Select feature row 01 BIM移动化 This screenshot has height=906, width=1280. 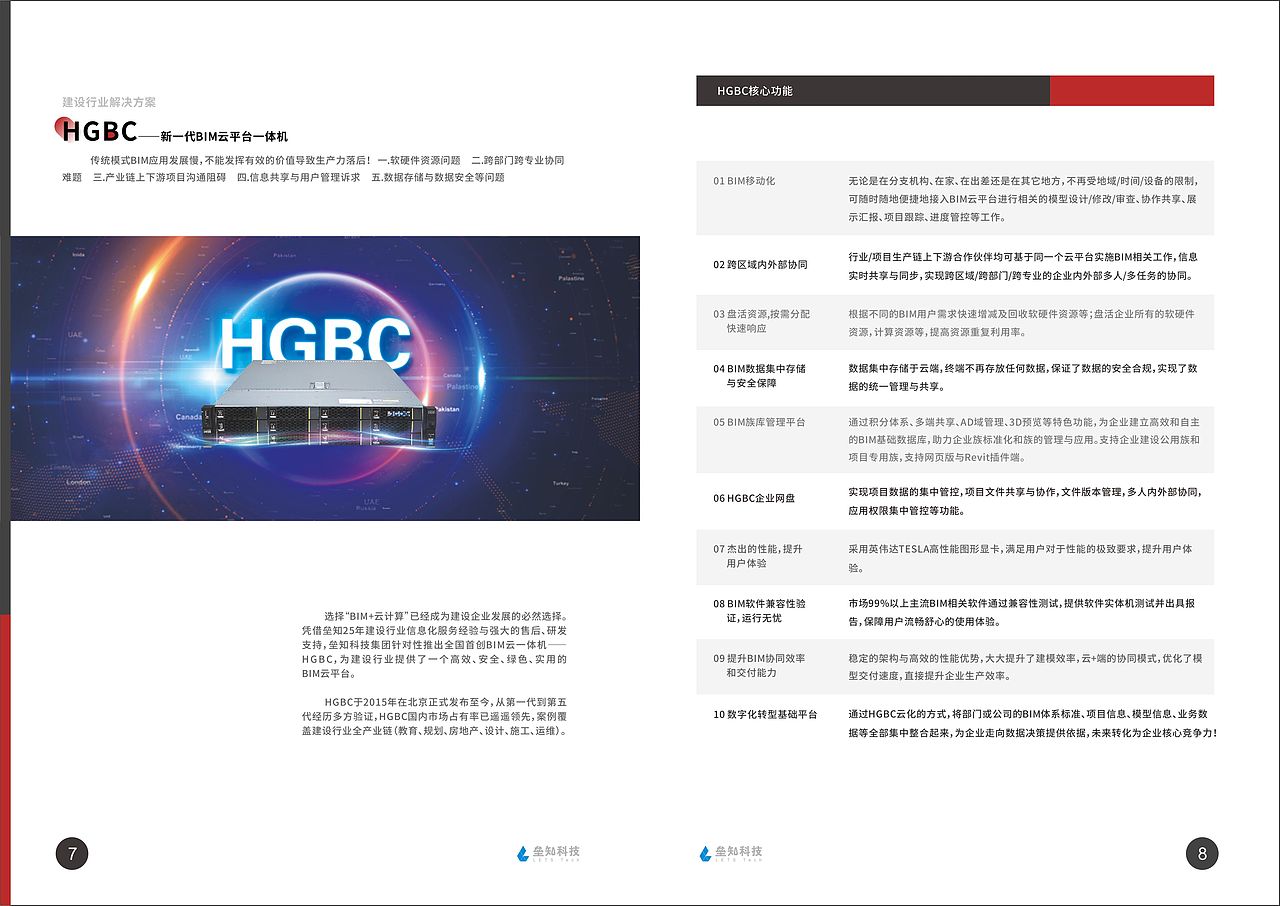point(955,198)
